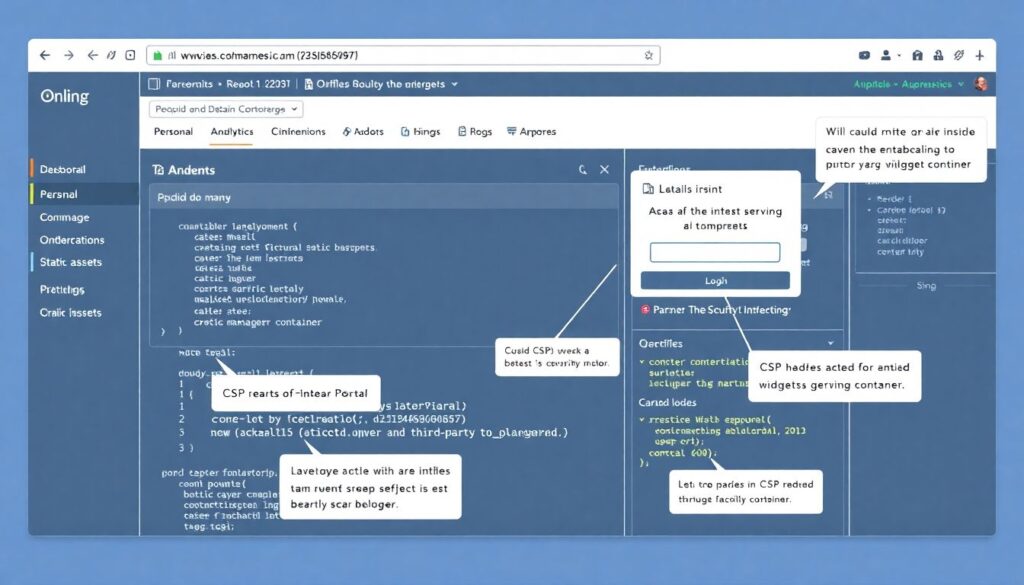The height and width of the screenshot is (585, 1024).
Task: Click the browser back arrow
Action: tap(44, 56)
